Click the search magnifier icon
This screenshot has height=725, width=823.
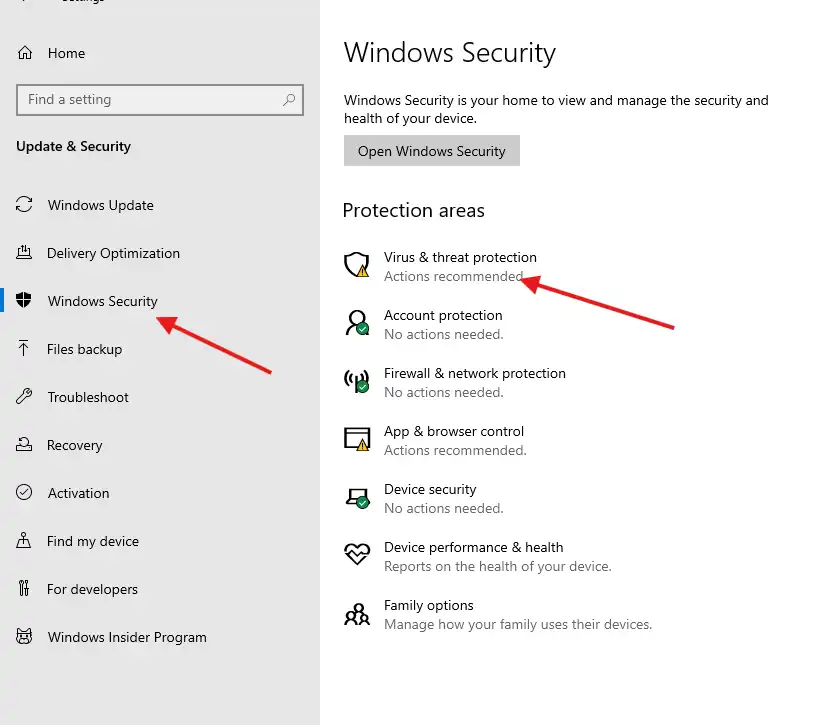click(x=289, y=99)
